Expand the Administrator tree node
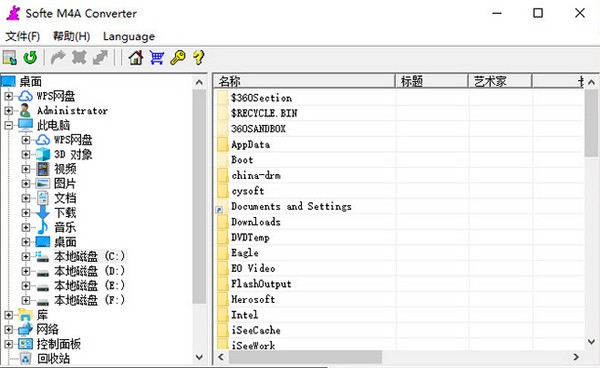This screenshot has width=600, height=368. [x=8, y=111]
